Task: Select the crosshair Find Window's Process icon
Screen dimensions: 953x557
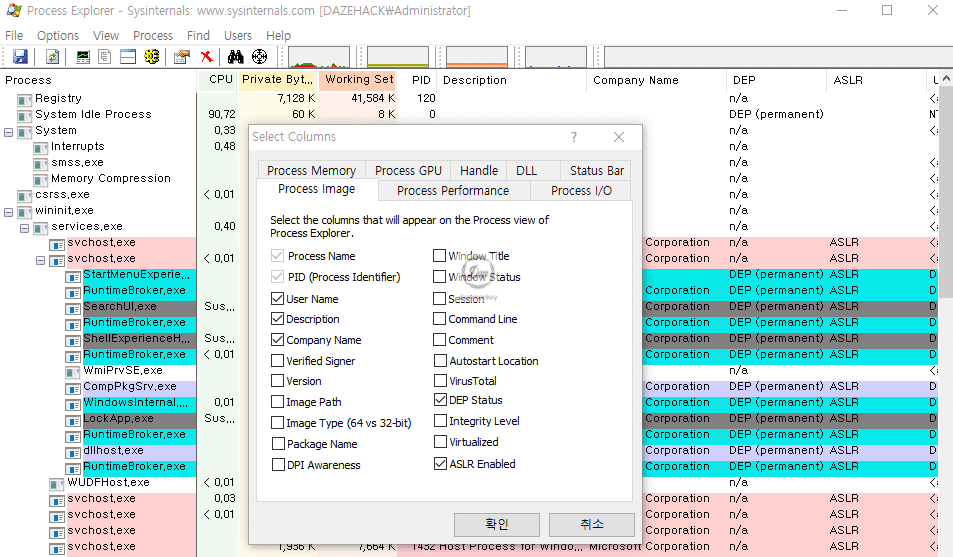Action: pyautogui.click(x=260, y=57)
